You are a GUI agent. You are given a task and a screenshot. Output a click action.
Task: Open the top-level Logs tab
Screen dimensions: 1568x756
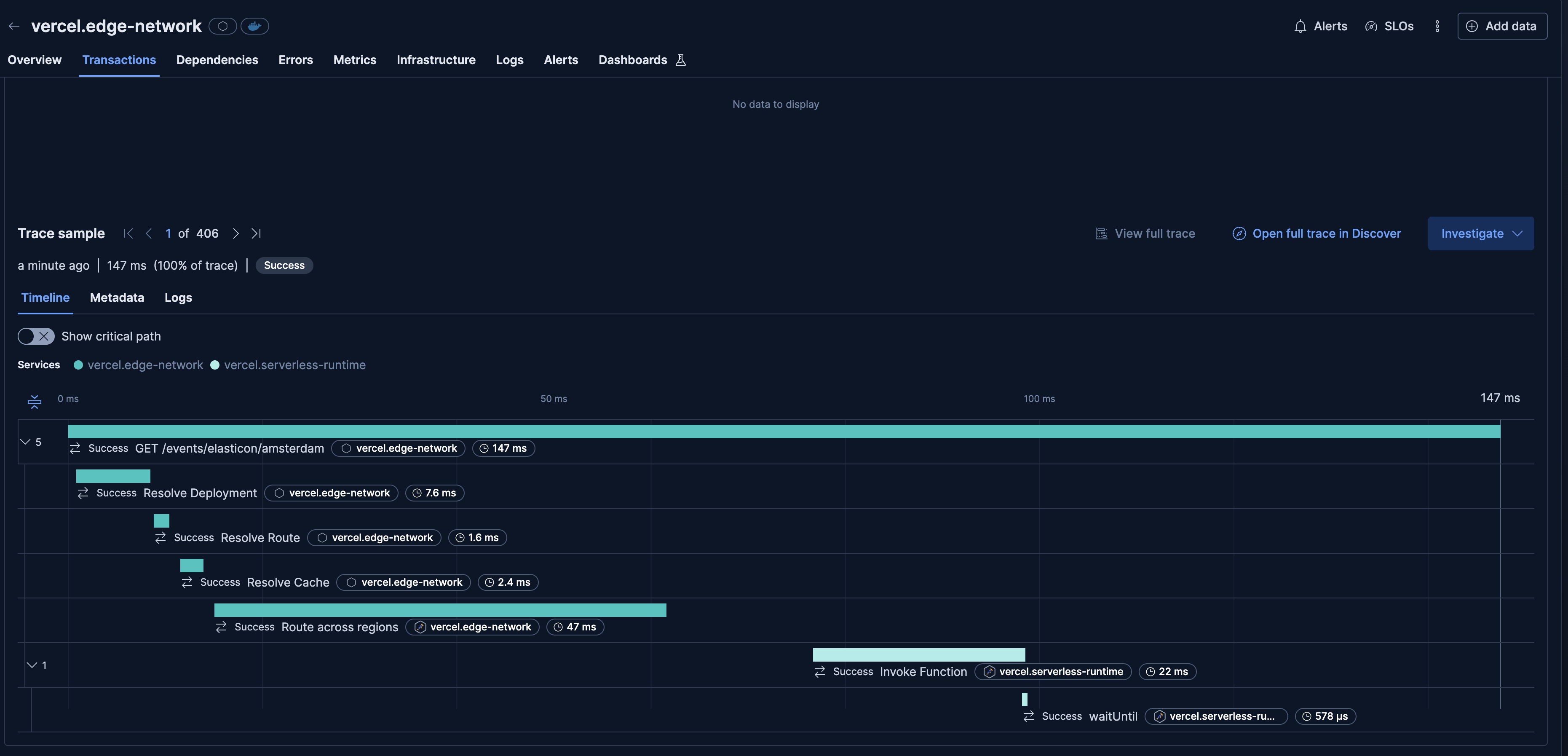tap(509, 60)
